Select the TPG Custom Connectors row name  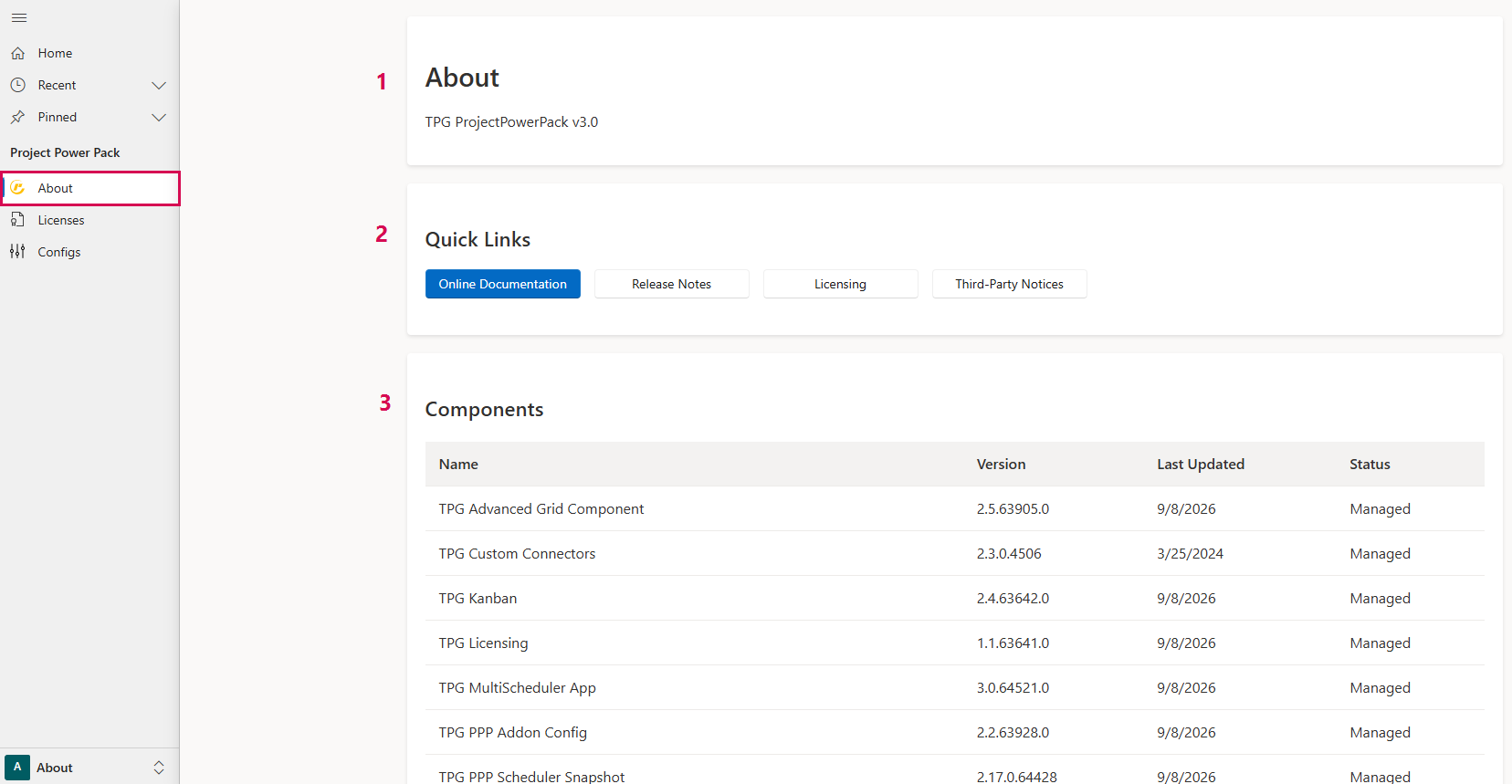coord(517,554)
